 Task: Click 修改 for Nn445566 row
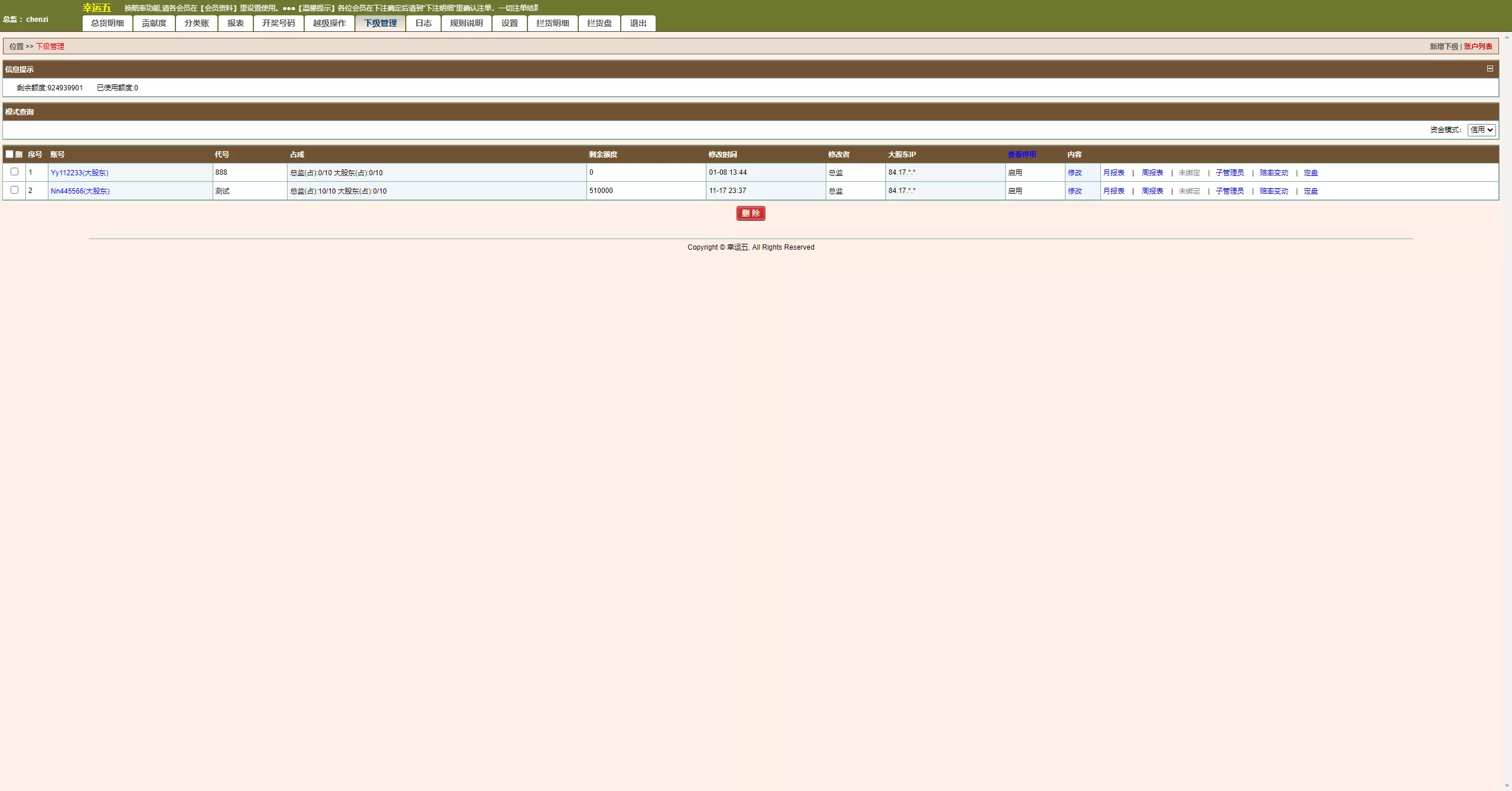pos(1074,191)
